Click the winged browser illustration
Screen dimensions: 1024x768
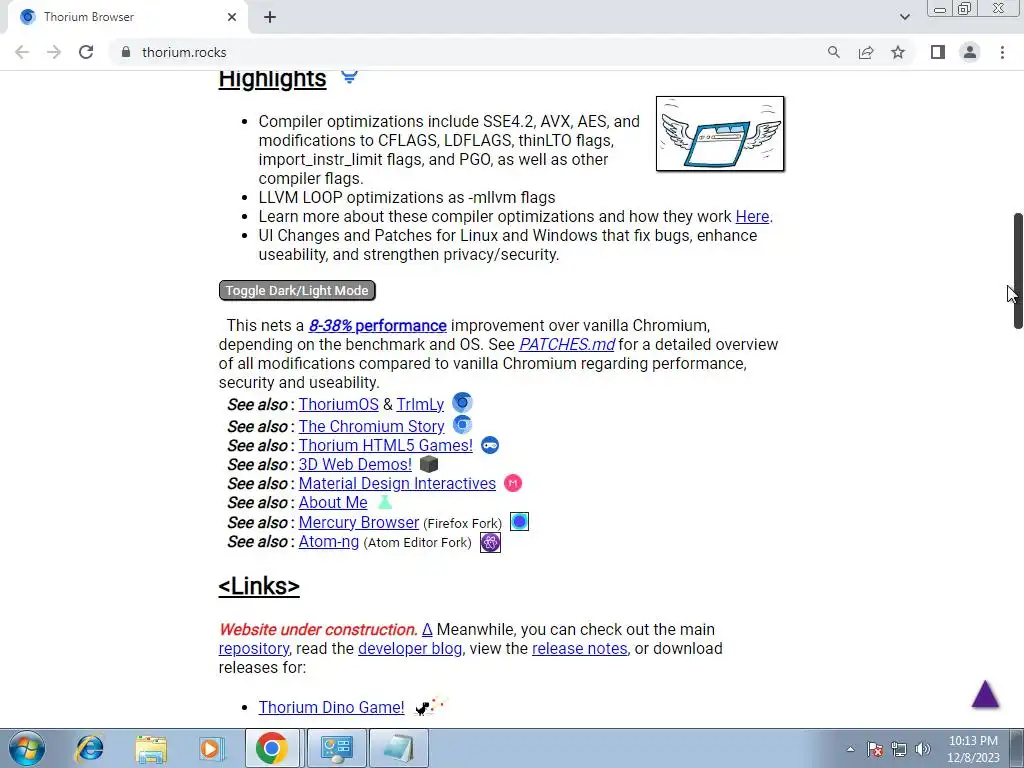(x=720, y=134)
